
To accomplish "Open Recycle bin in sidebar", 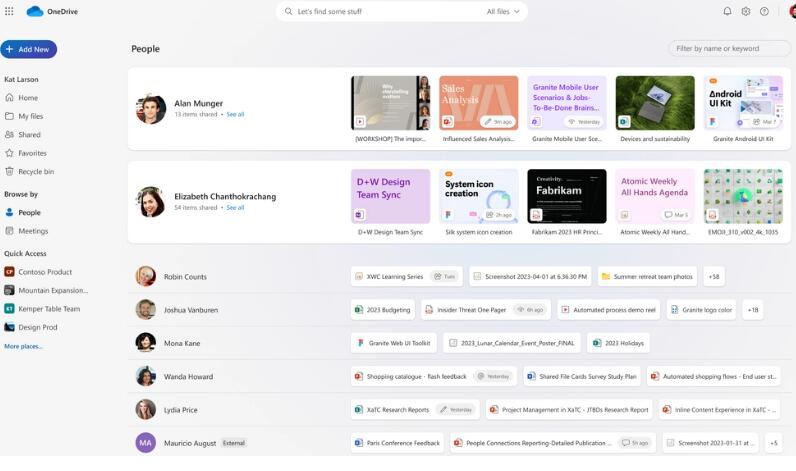I will pos(36,172).
